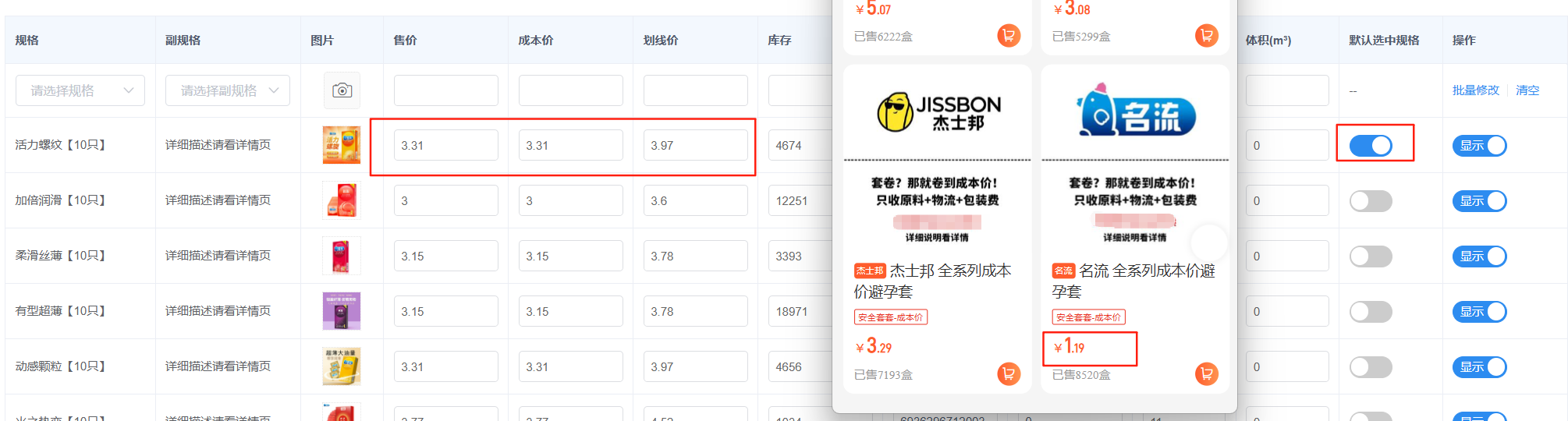
Task: Edit 库存 18971 field
Action: (800, 312)
